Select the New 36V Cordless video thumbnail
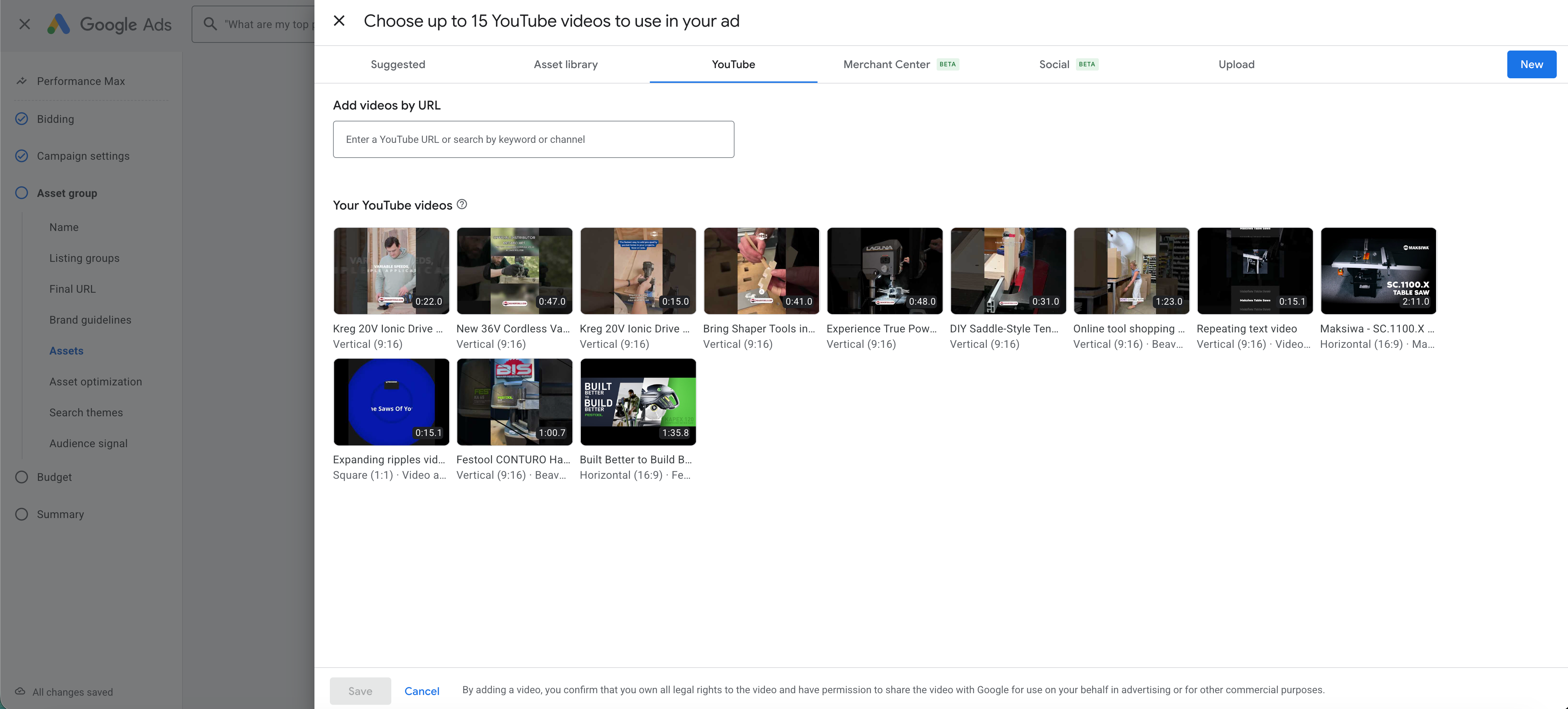 coord(514,271)
